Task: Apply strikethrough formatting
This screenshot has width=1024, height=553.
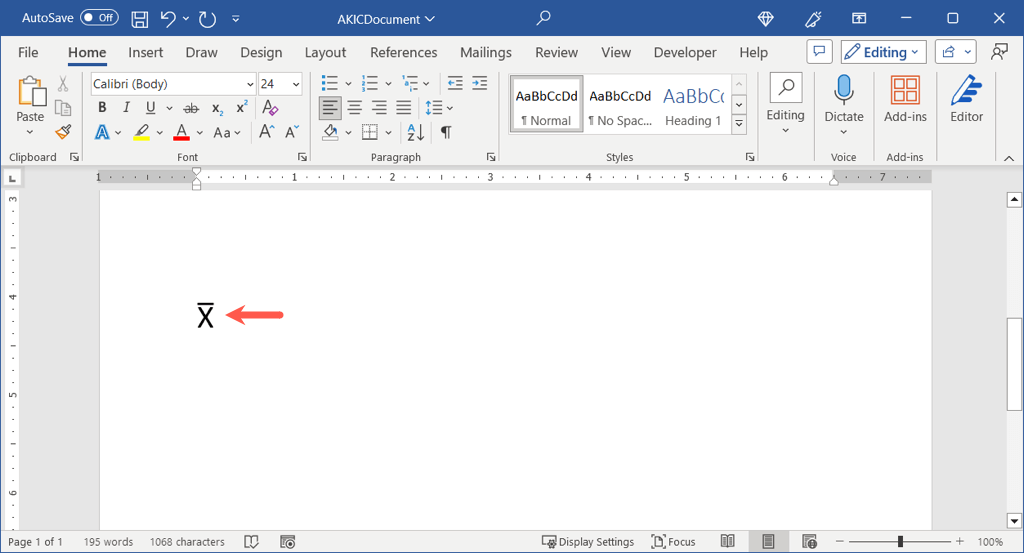Action: pos(191,108)
